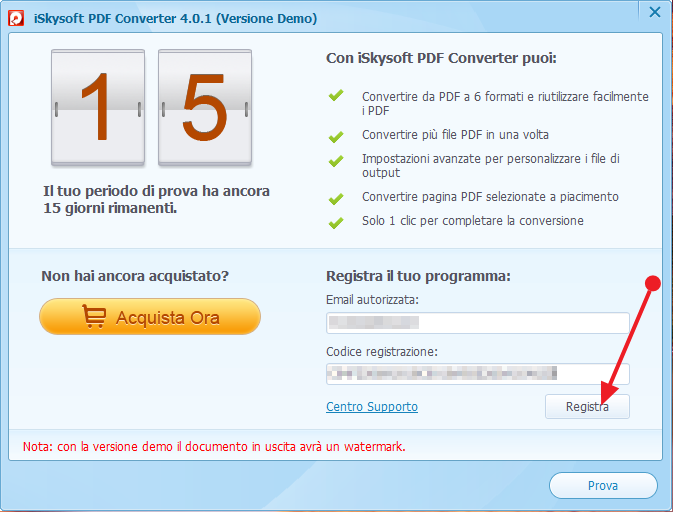Image resolution: width=673 pixels, height=512 pixels.
Task: Click the Registra button
Action: (587, 406)
